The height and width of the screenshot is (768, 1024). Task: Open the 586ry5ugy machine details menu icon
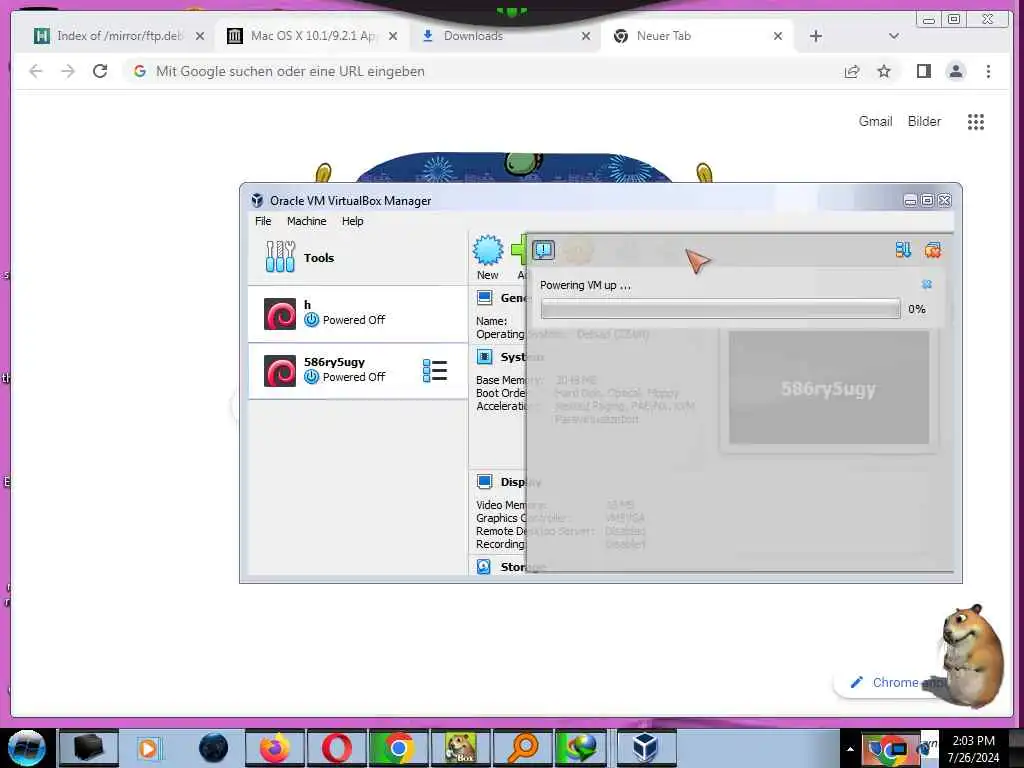[x=434, y=370]
